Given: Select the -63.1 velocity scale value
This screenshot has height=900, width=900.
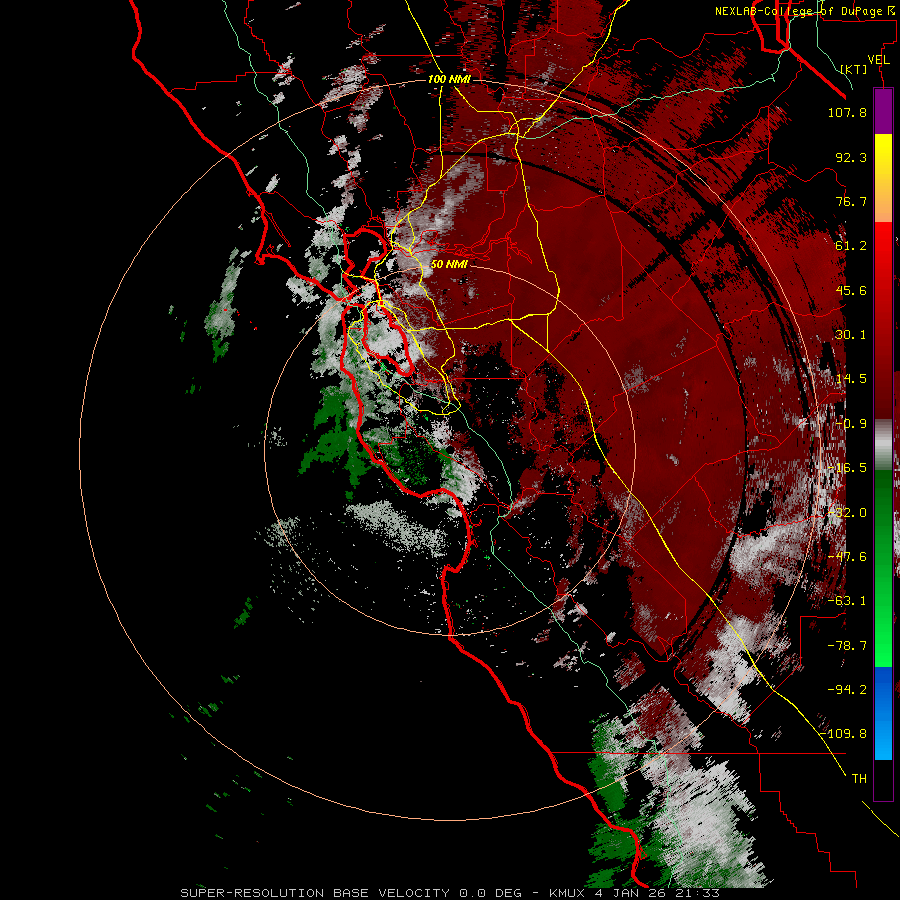Looking at the screenshot, I should click(847, 601).
